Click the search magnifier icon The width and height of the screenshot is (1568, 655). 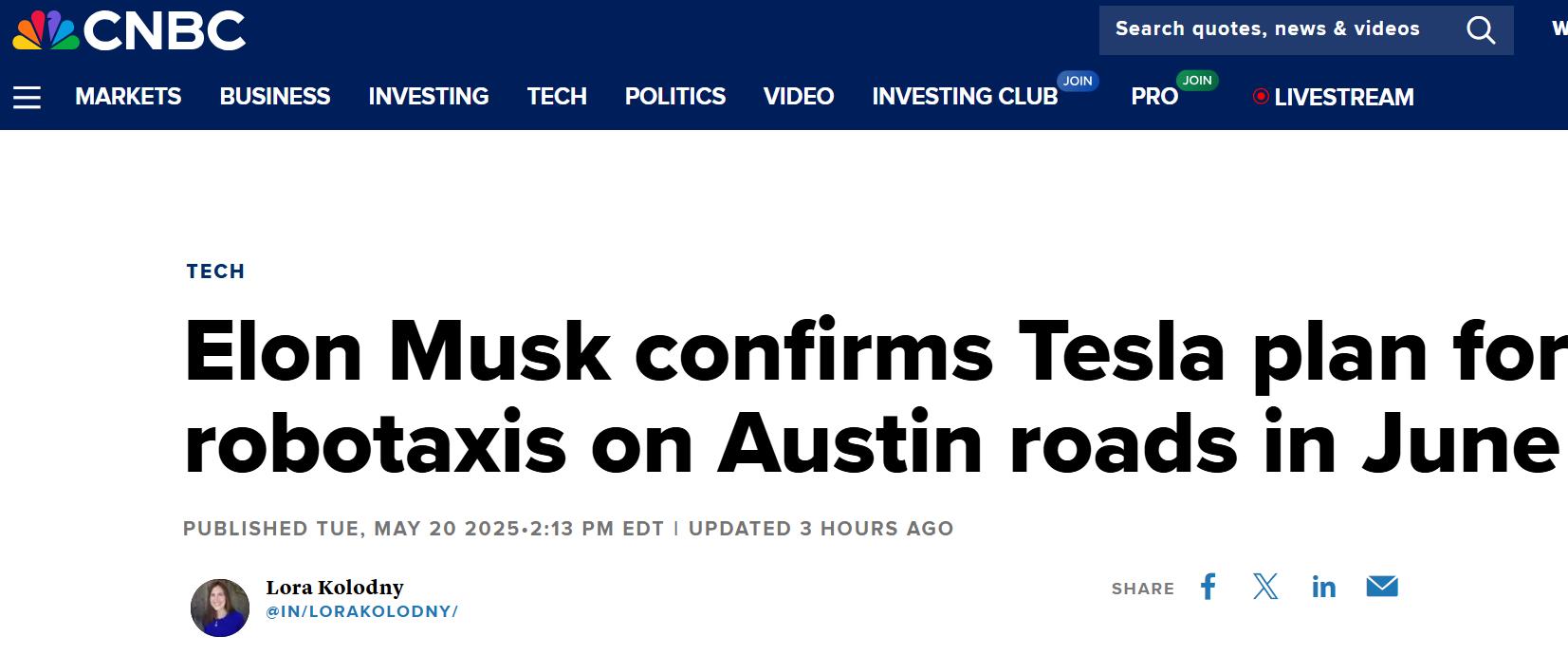pos(1480,30)
